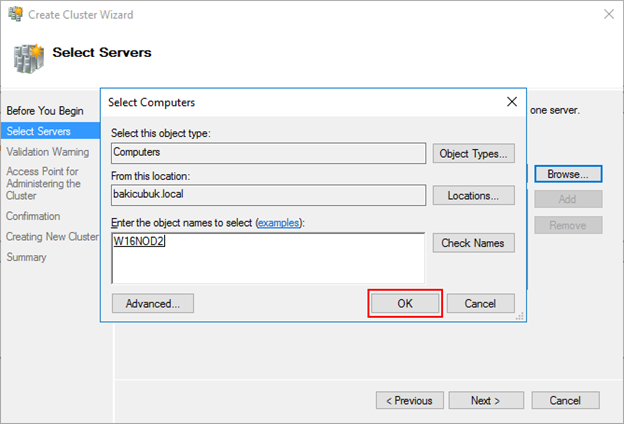This screenshot has height=424, width=624.
Task: Close the Select Computers dialog
Action: 512,102
